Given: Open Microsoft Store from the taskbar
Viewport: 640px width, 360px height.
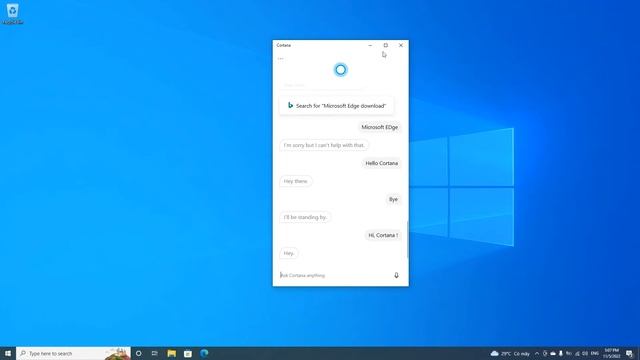Looking at the screenshot, I should click(x=188, y=353).
